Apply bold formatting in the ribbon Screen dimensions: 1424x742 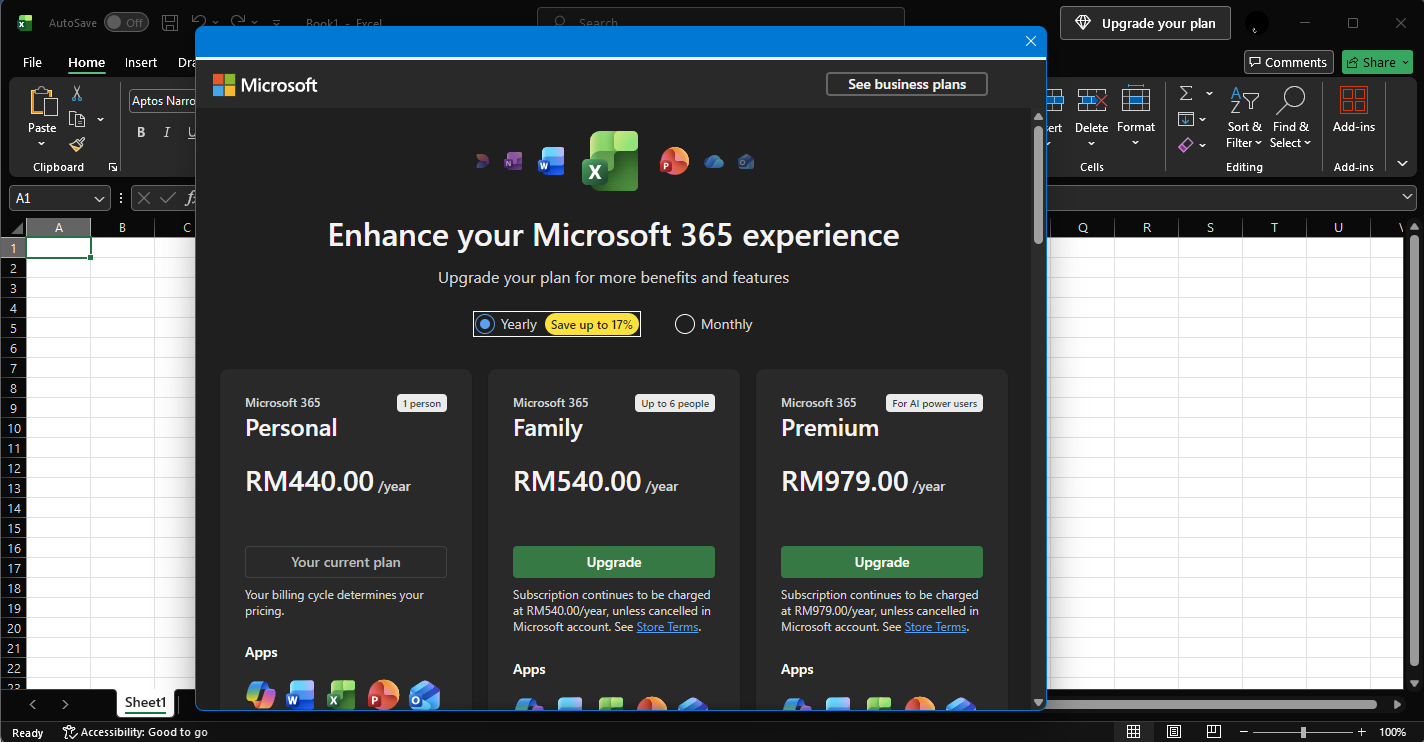coord(141,133)
